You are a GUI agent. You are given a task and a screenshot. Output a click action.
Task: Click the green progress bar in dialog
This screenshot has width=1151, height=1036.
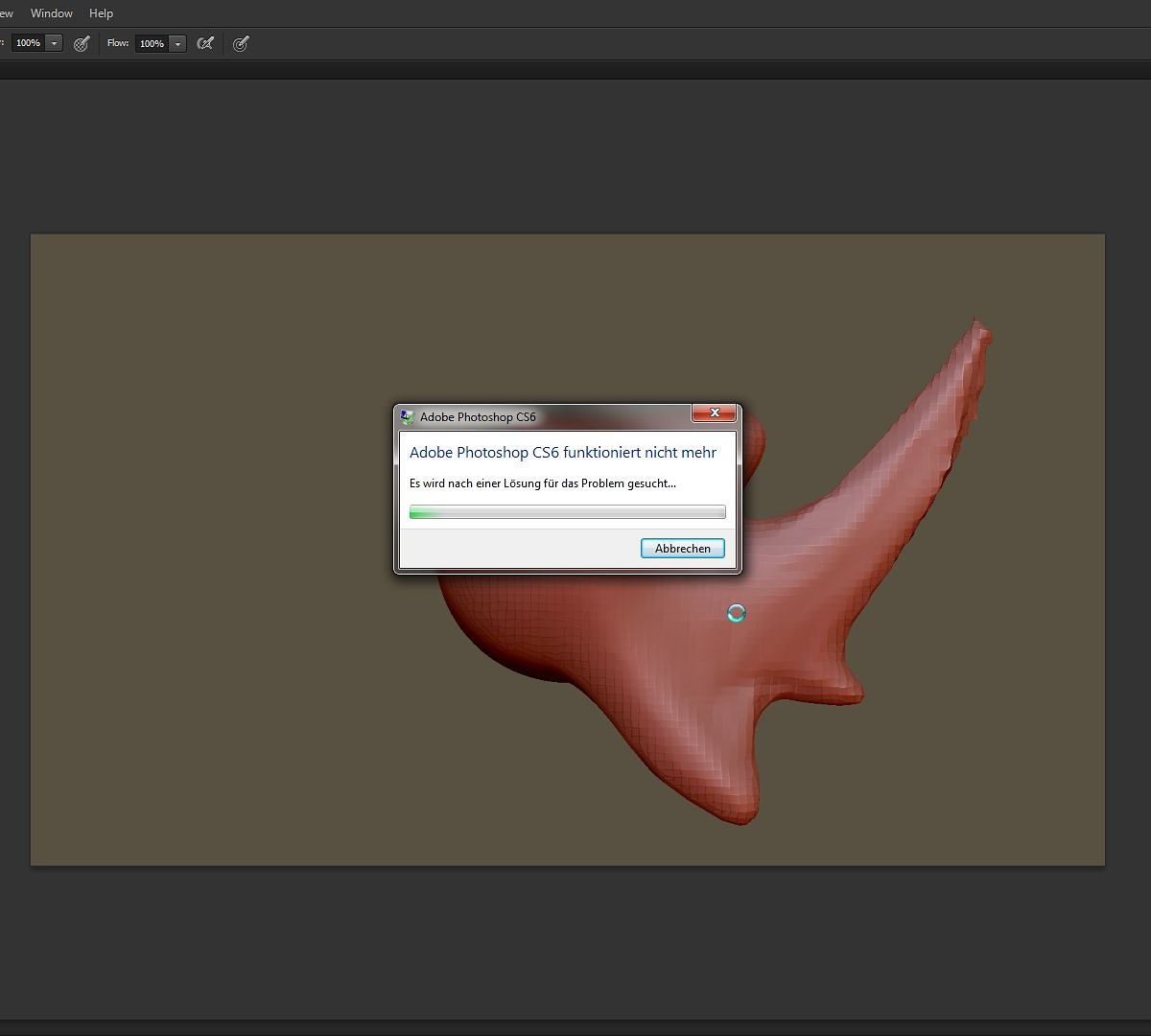(568, 512)
